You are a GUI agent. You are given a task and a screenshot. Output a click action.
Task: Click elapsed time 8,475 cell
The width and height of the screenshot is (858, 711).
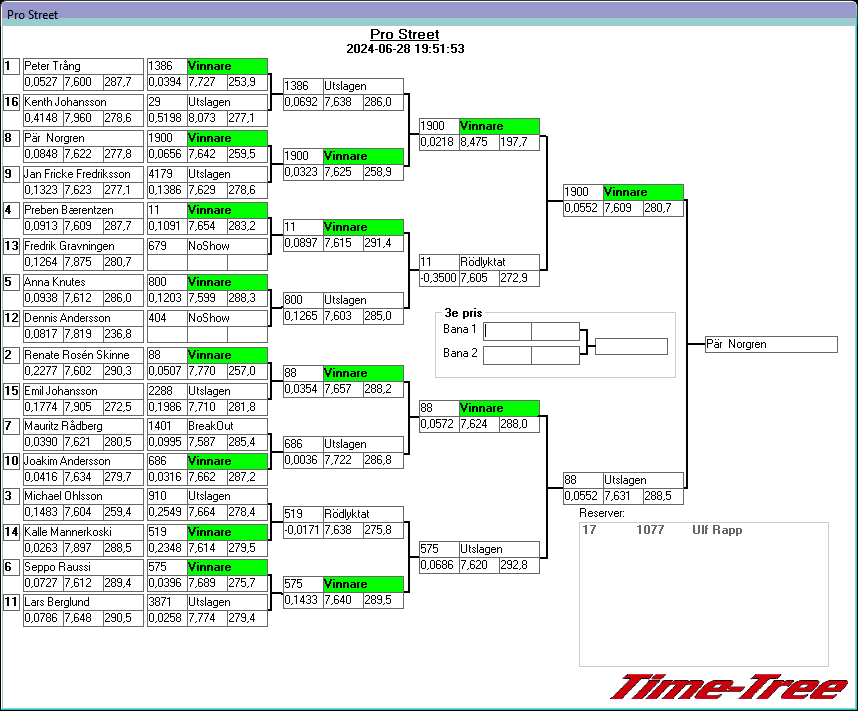479,142
